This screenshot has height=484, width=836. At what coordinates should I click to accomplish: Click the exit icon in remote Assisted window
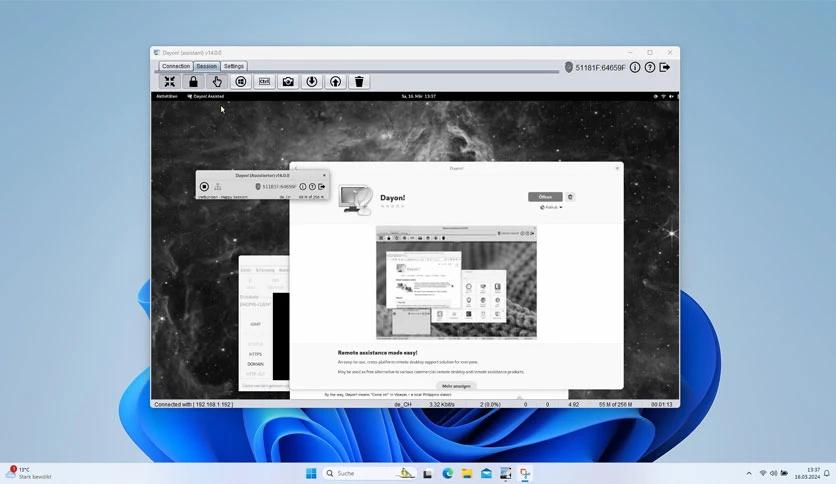[x=321, y=187]
